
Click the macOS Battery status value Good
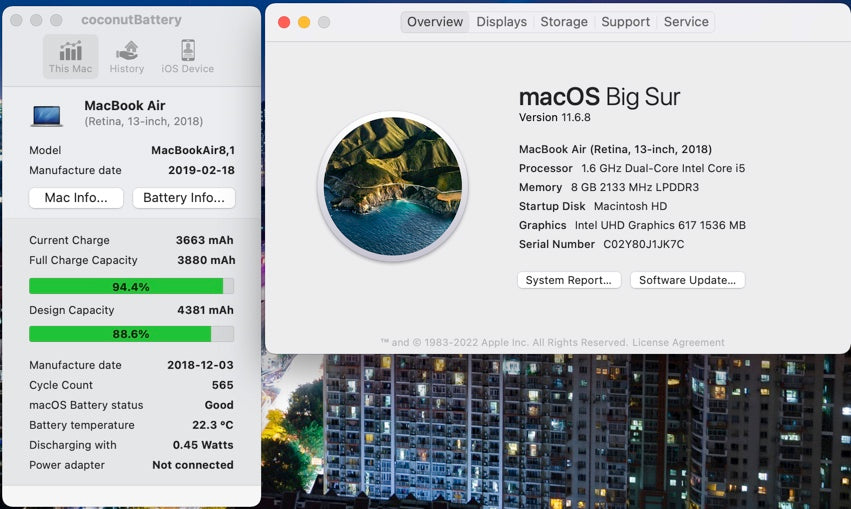point(219,405)
